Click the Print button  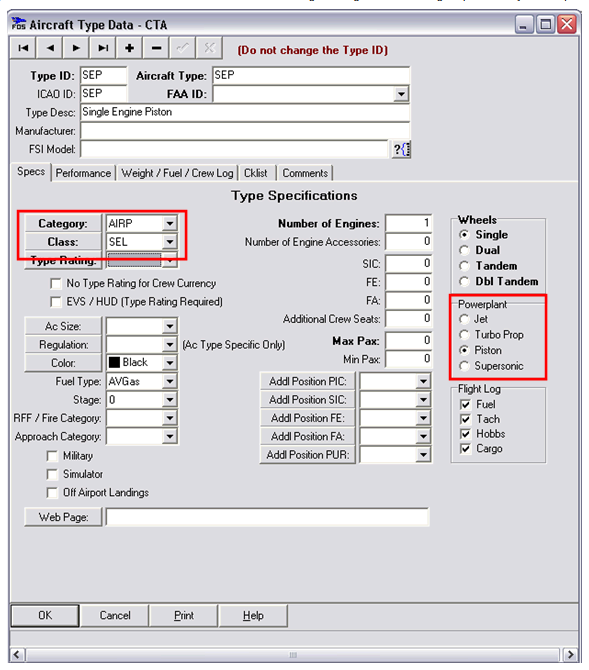[x=184, y=616]
